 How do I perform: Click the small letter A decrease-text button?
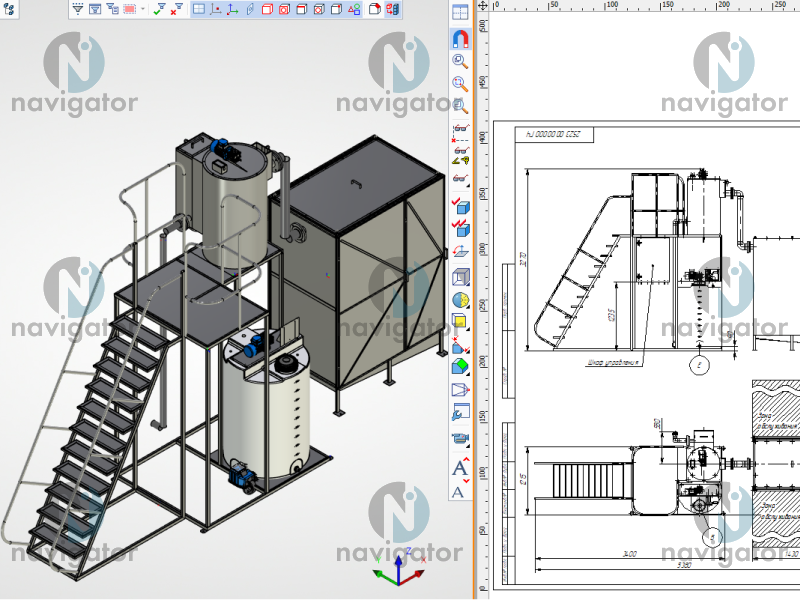pos(459,492)
